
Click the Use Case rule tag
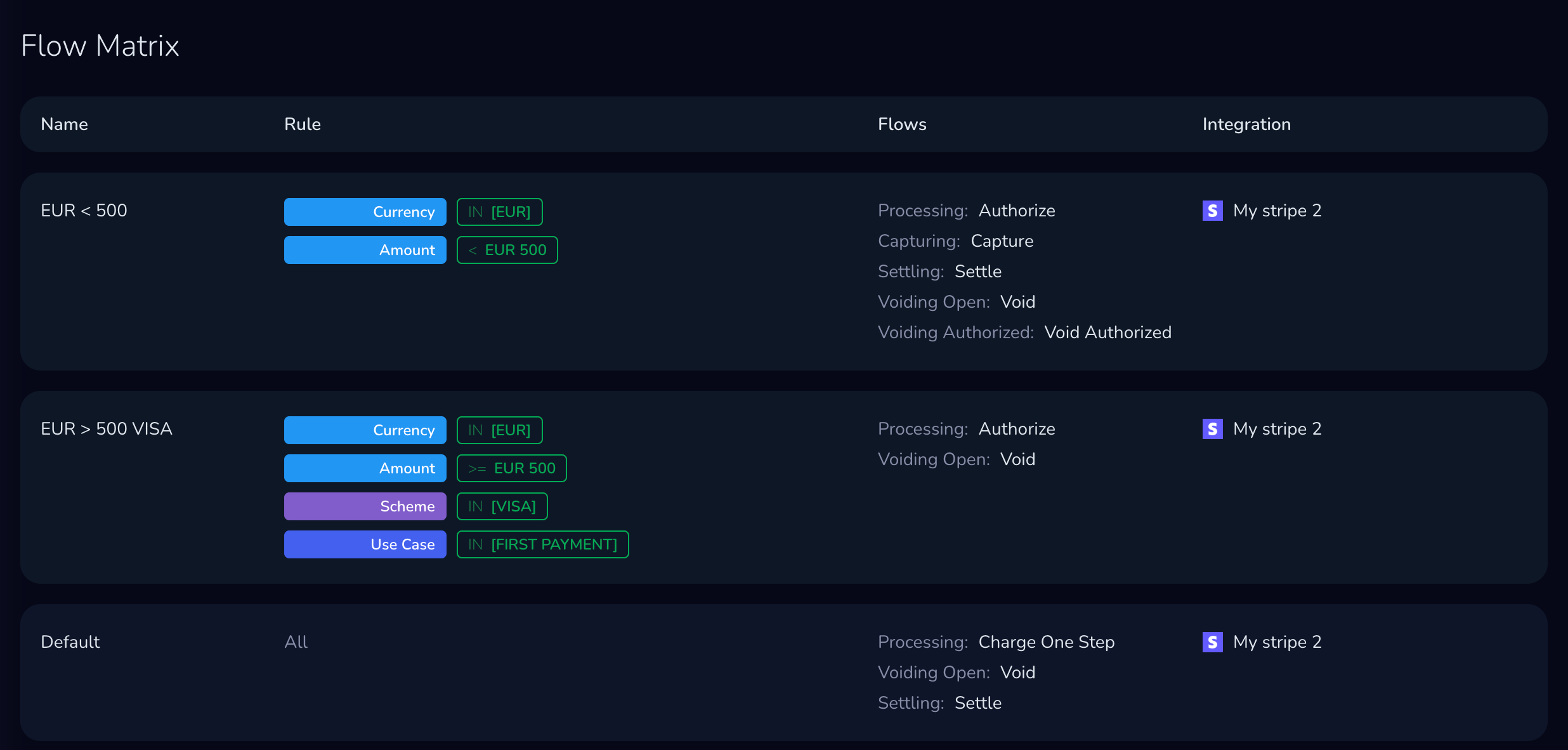(365, 544)
